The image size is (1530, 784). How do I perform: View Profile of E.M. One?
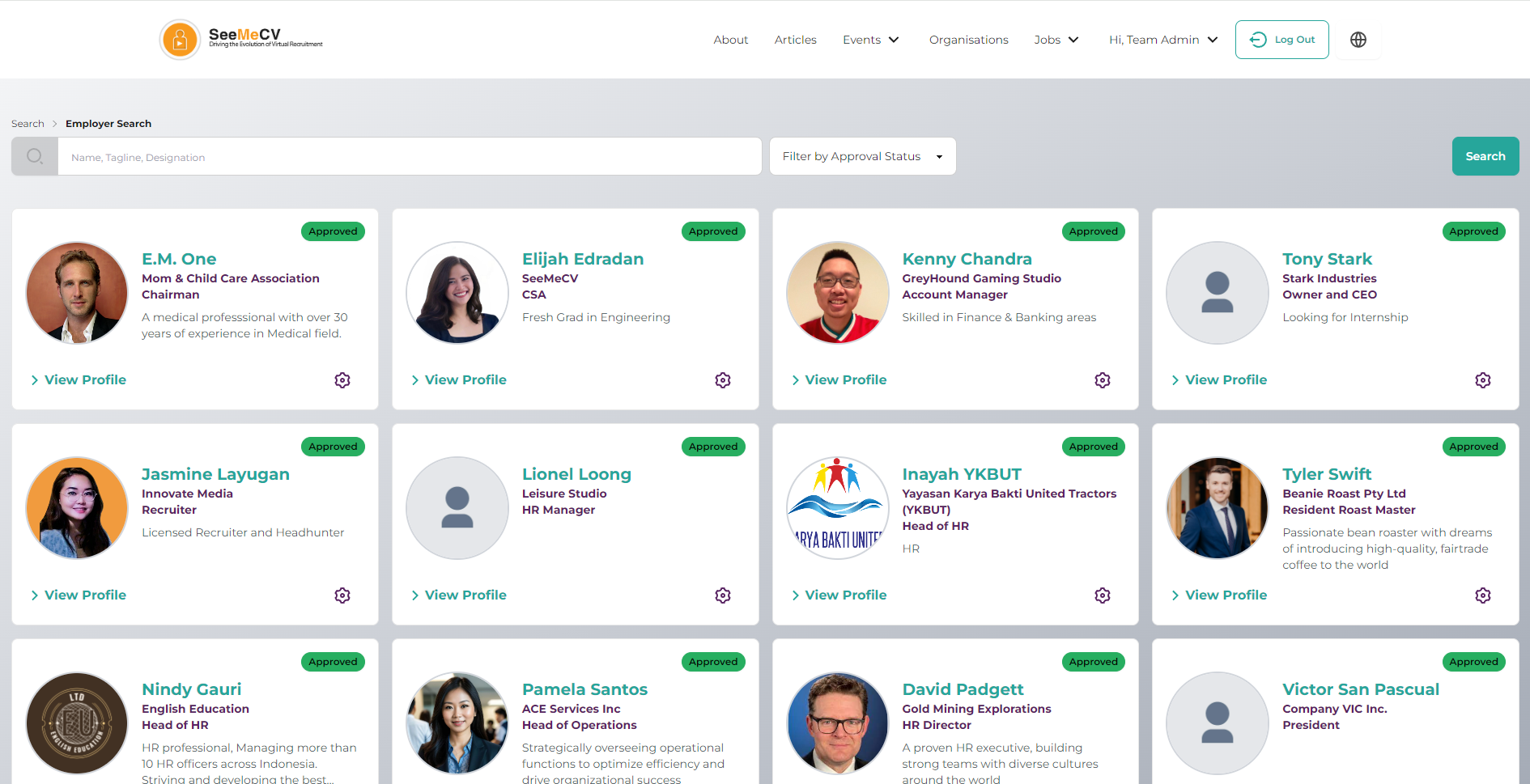(79, 380)
